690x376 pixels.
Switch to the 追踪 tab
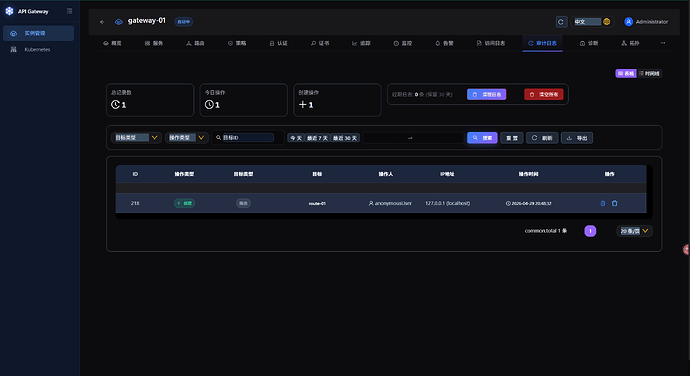pyautogui.click(x=361, y=43)
